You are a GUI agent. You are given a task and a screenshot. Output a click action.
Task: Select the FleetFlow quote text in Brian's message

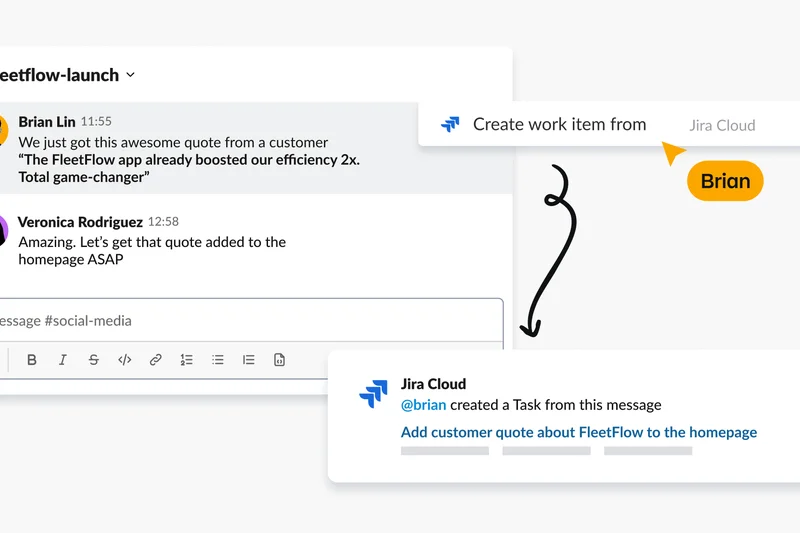tap(189, 168)
